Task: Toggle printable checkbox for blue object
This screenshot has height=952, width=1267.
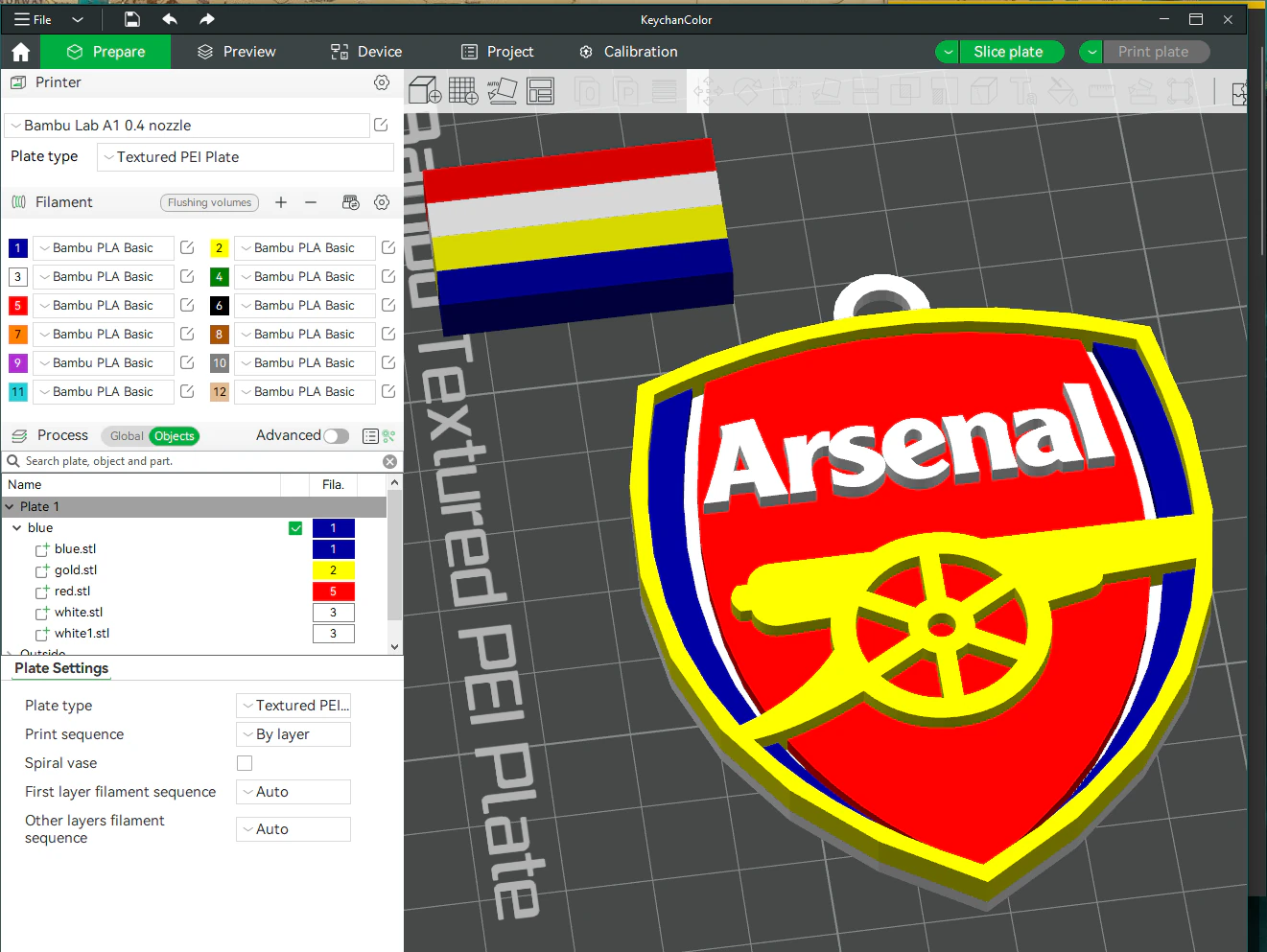Action: [x=295, y=528]
